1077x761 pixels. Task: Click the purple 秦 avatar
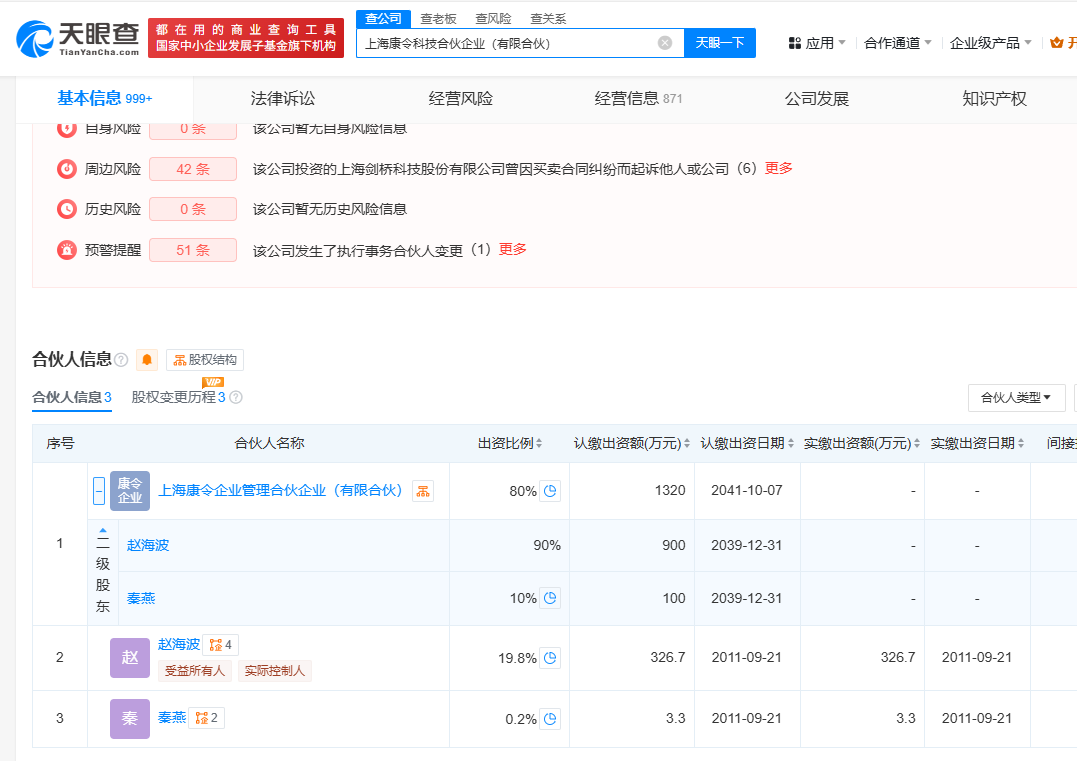tap(130, 719)
